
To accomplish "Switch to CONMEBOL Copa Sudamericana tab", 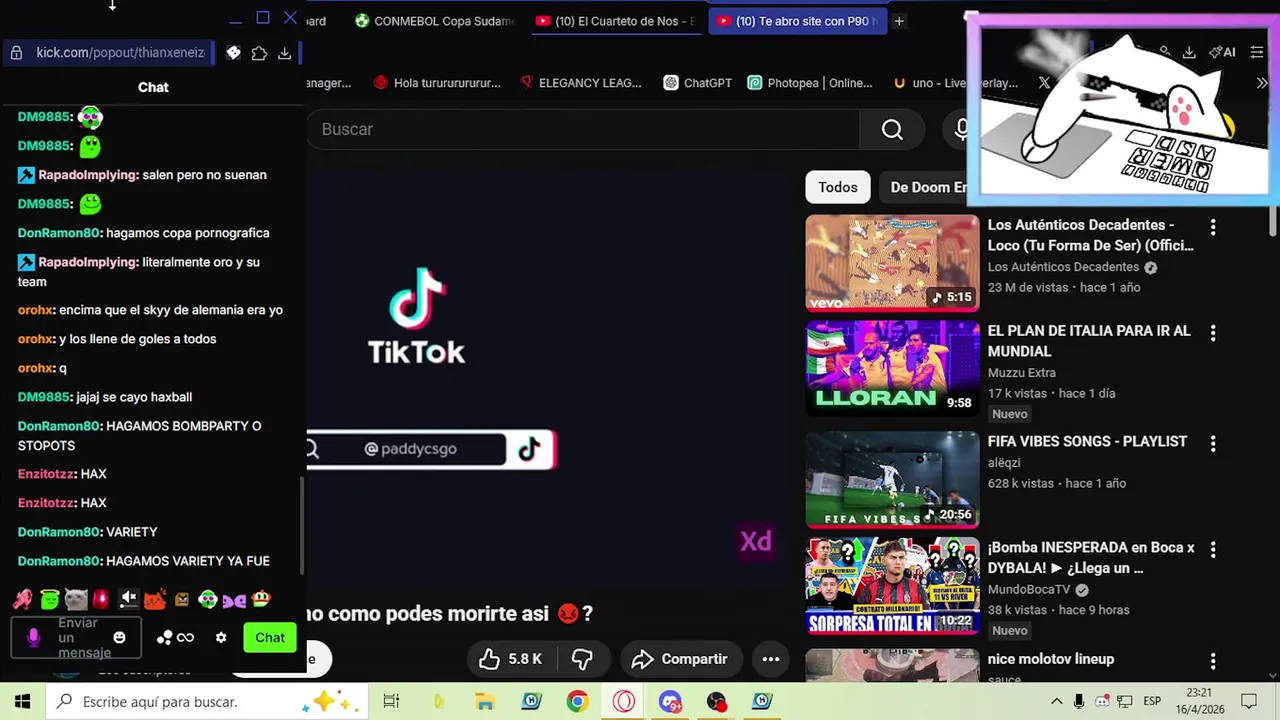I will [435, 21].
